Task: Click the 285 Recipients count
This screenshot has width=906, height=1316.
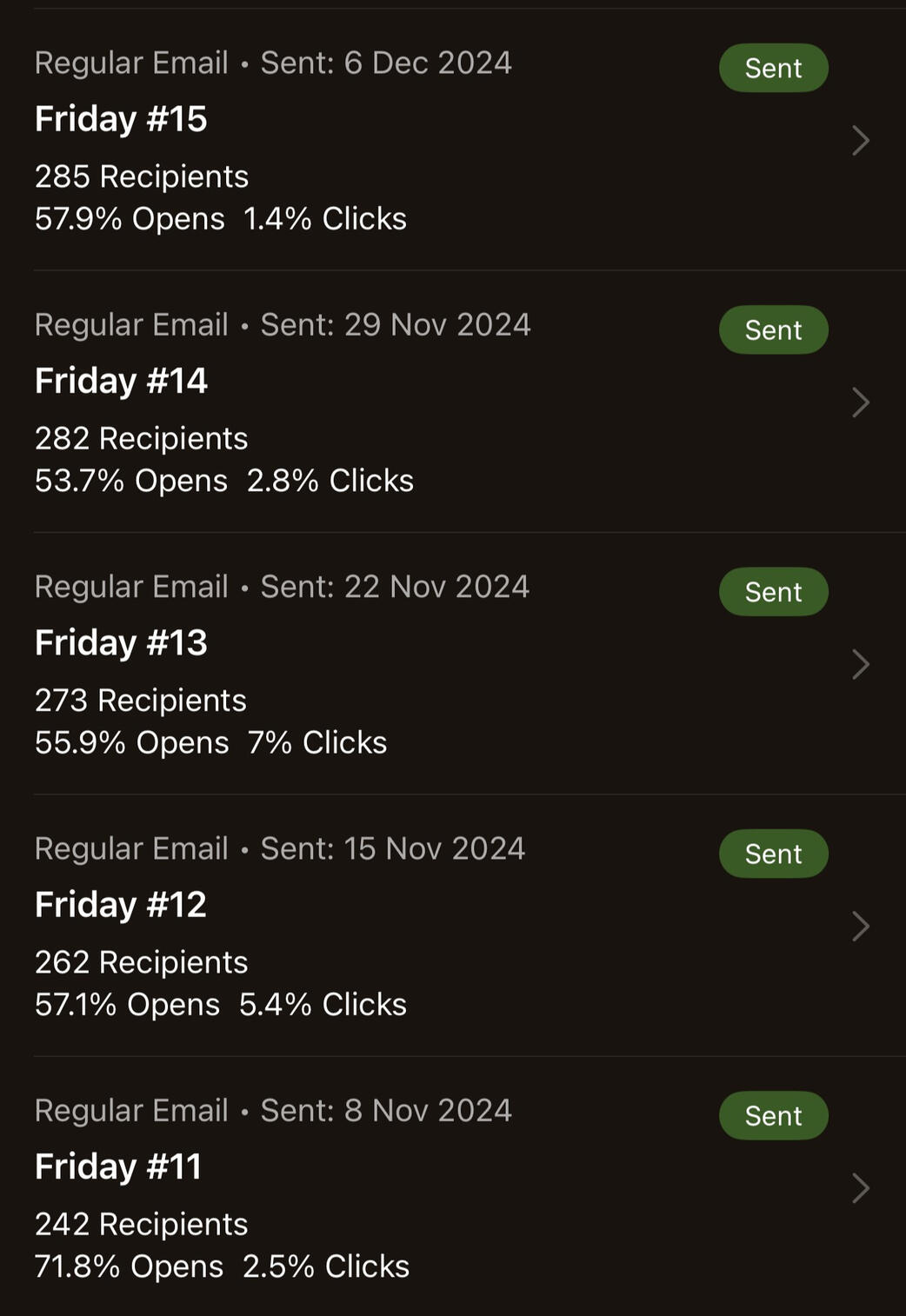Action: click(x=142, y=176)
